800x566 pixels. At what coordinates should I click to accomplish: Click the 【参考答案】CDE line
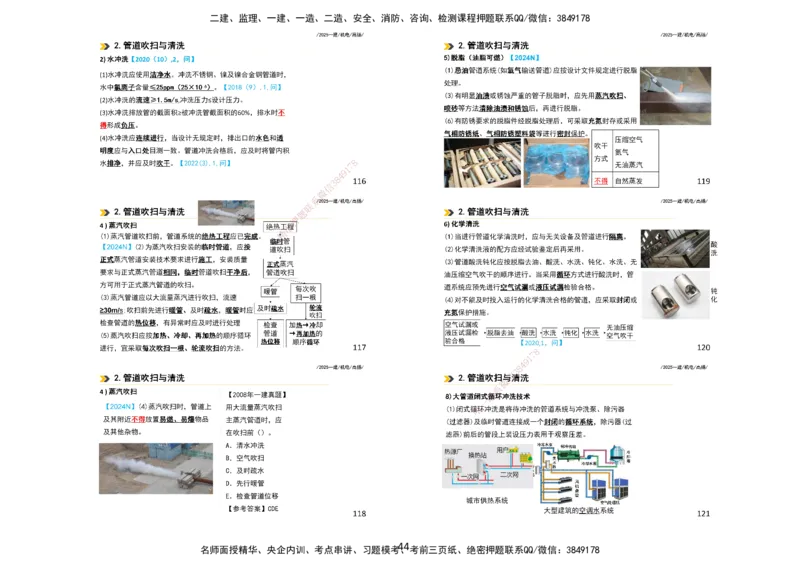[x=253, y=508]
